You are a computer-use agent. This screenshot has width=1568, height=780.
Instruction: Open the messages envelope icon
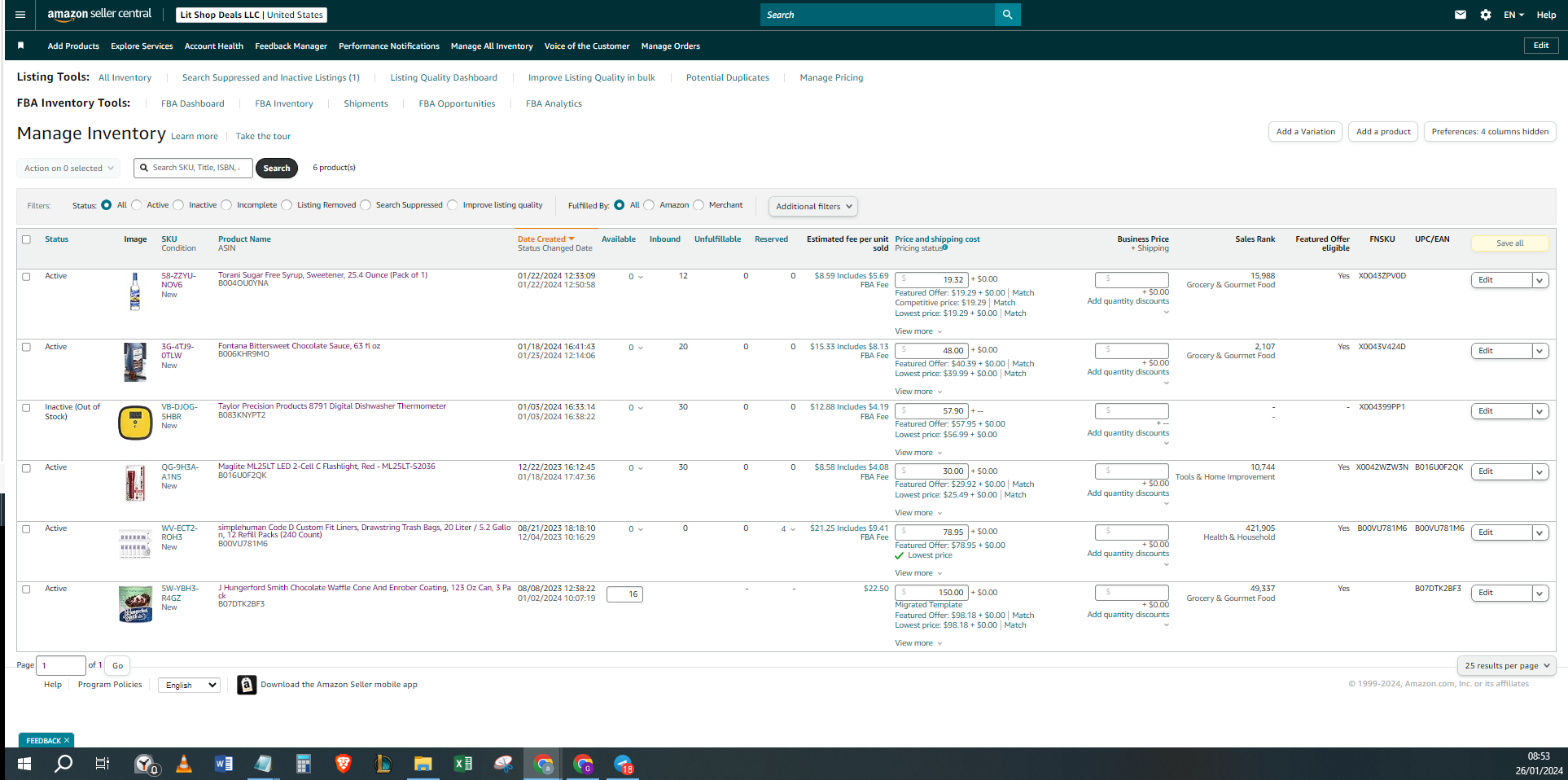pos(1461,15)
